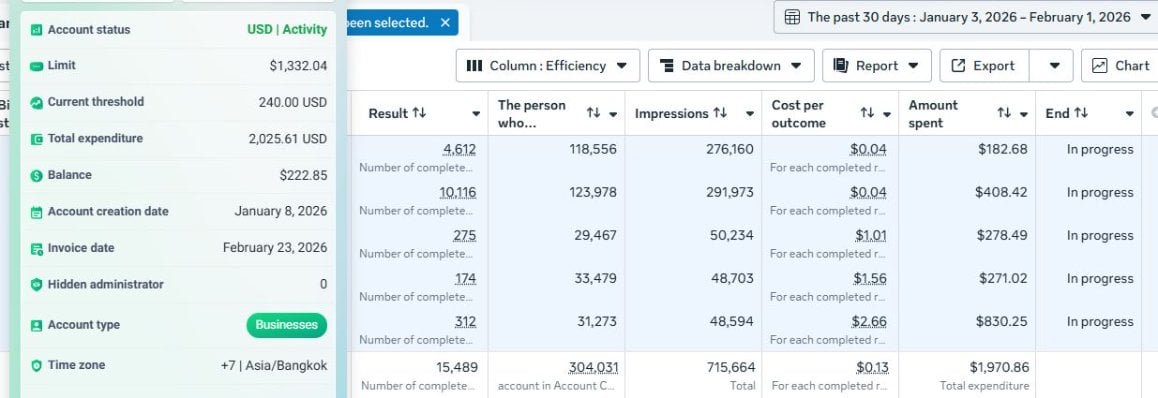The image size is (1158, 398).
Task: Click the February 23, 2026 invoice date
Action: click(x=275, y=248)
